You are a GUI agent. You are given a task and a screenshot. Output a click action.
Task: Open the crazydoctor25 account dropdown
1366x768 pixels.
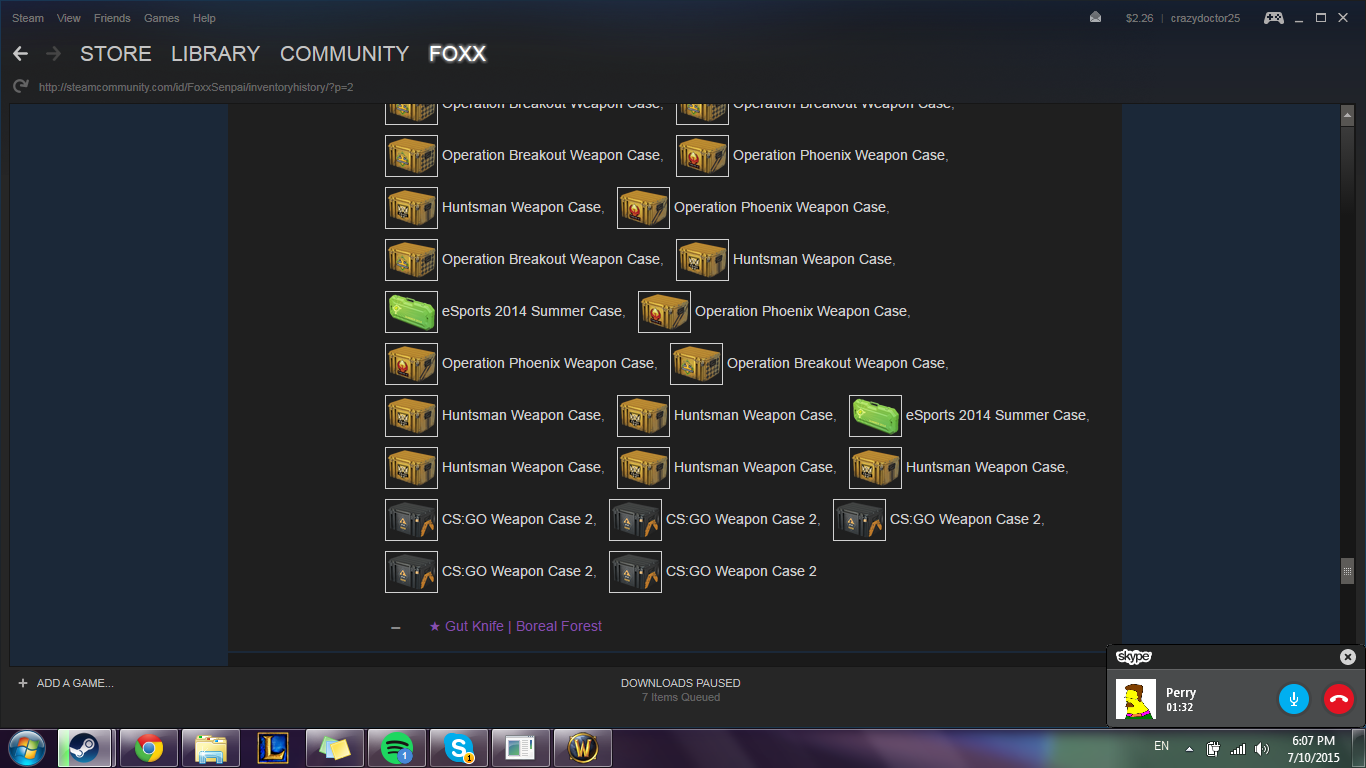(x=1205, y=18)
